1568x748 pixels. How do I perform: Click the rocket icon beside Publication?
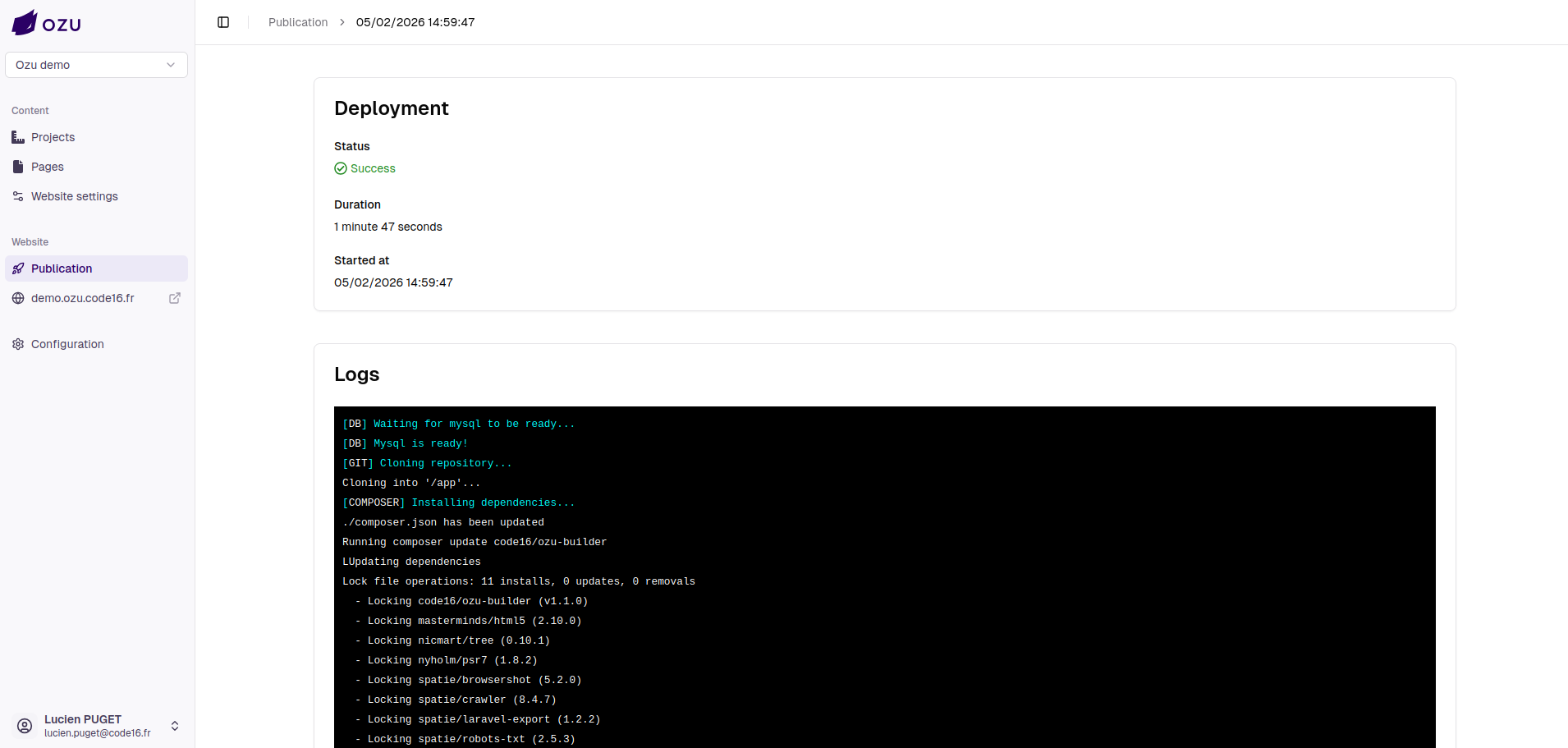(18, 268)
